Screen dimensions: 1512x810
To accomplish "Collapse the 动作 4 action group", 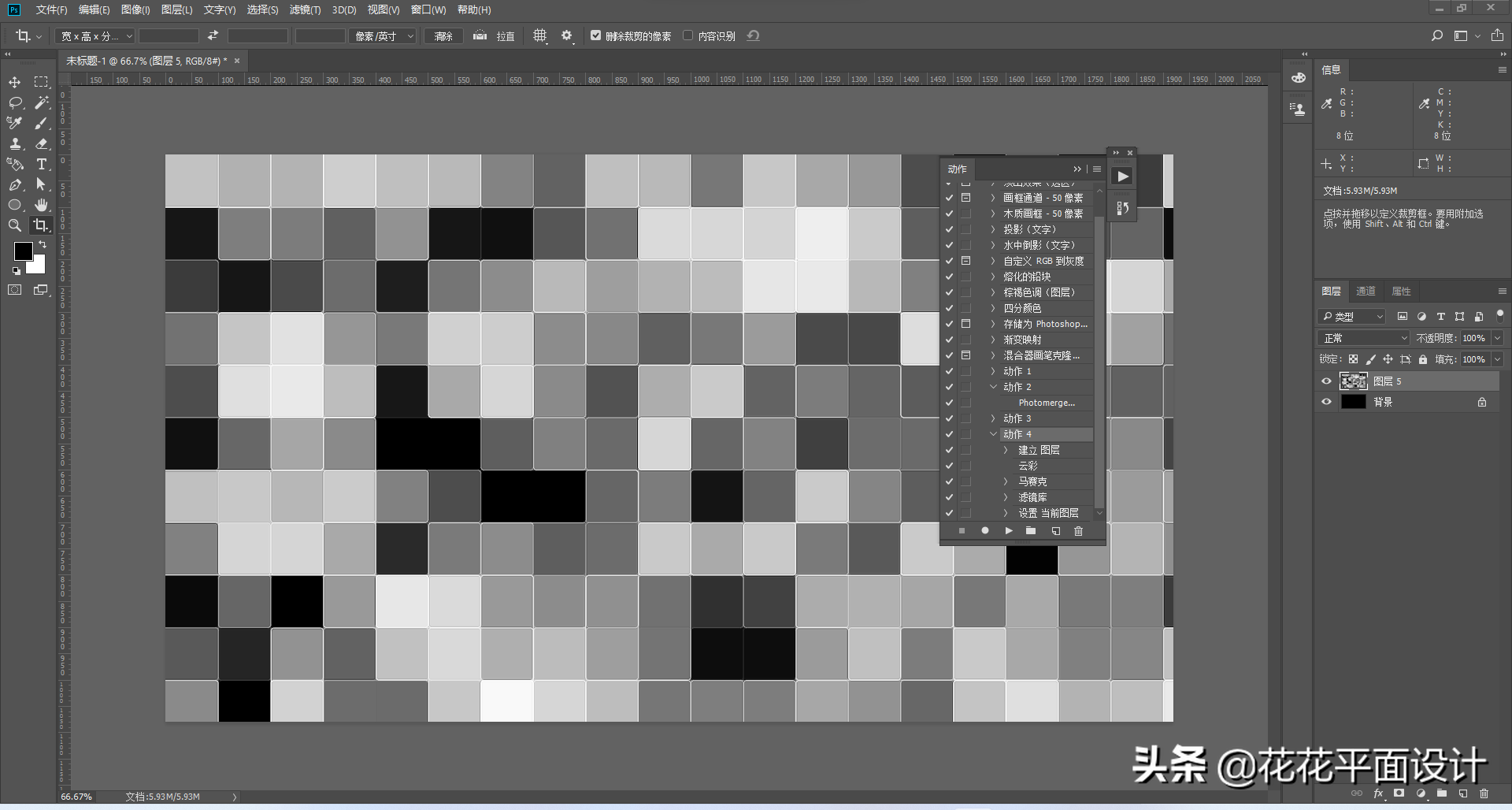I will tap(993, 434).
